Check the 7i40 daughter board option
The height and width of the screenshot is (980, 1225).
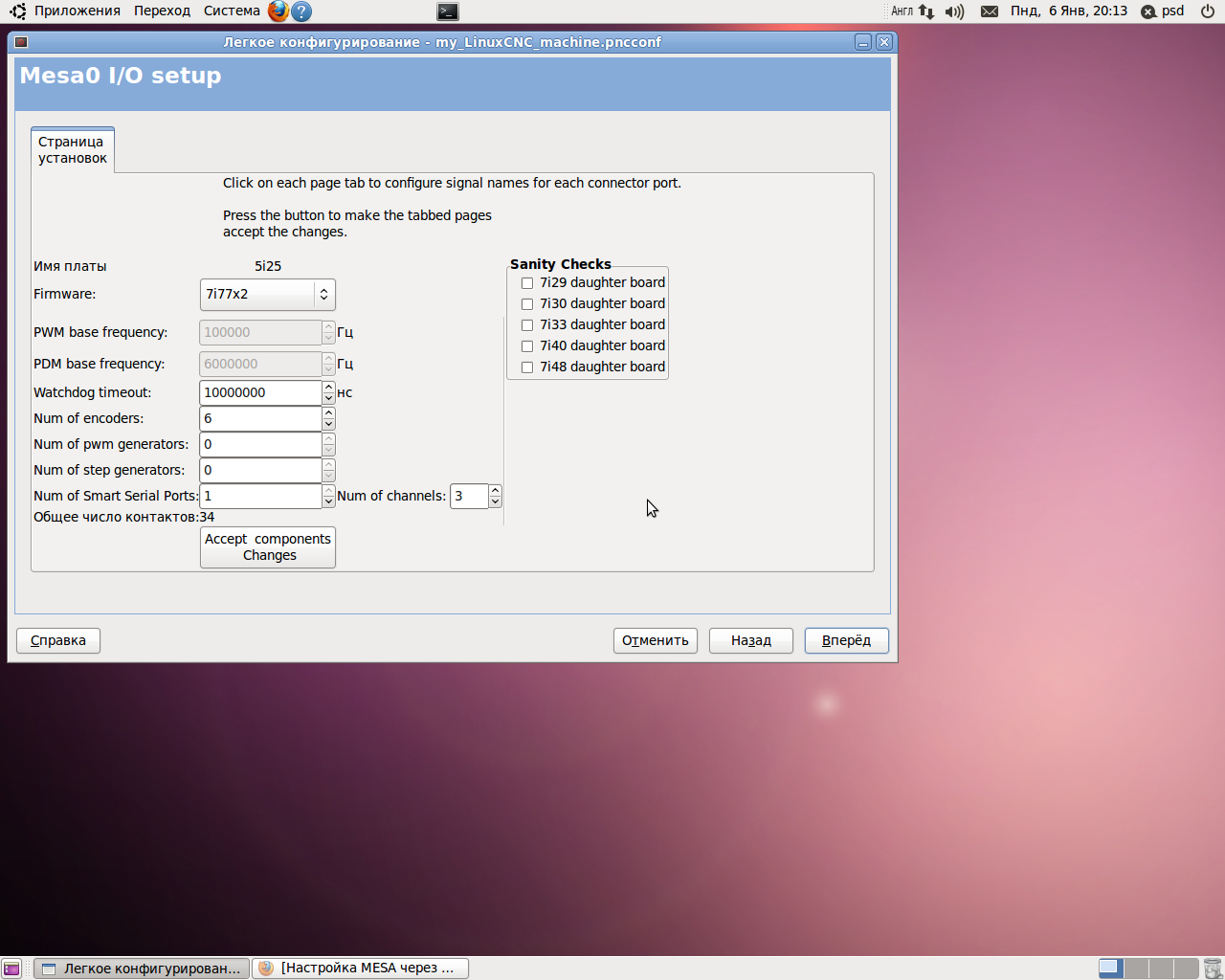(x=527, y=346)
